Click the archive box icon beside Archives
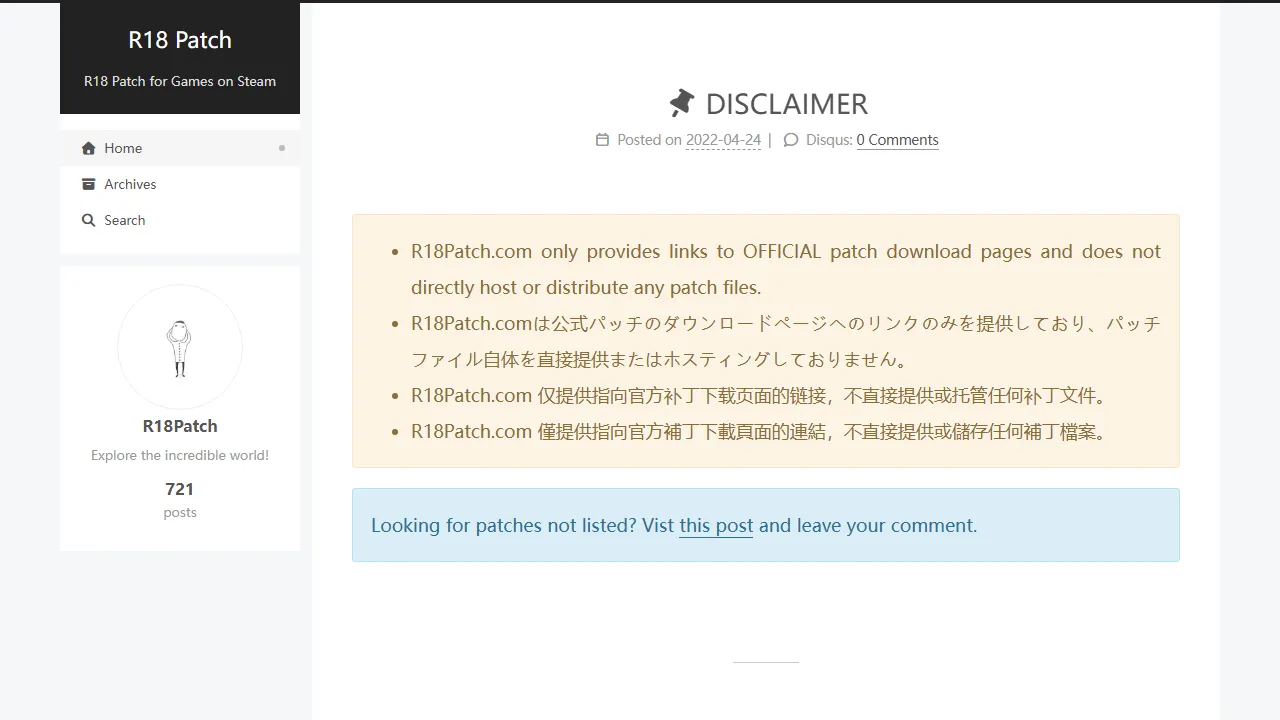Image resolution: width=1280 pixels, height=720 pixels. click(88, 184)
